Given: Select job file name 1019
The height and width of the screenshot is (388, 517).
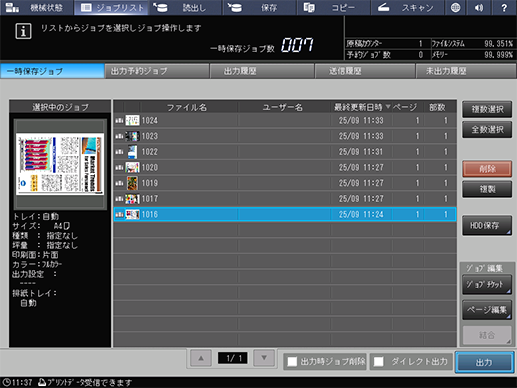Looking at the screenshot, I should pos(150,183).
